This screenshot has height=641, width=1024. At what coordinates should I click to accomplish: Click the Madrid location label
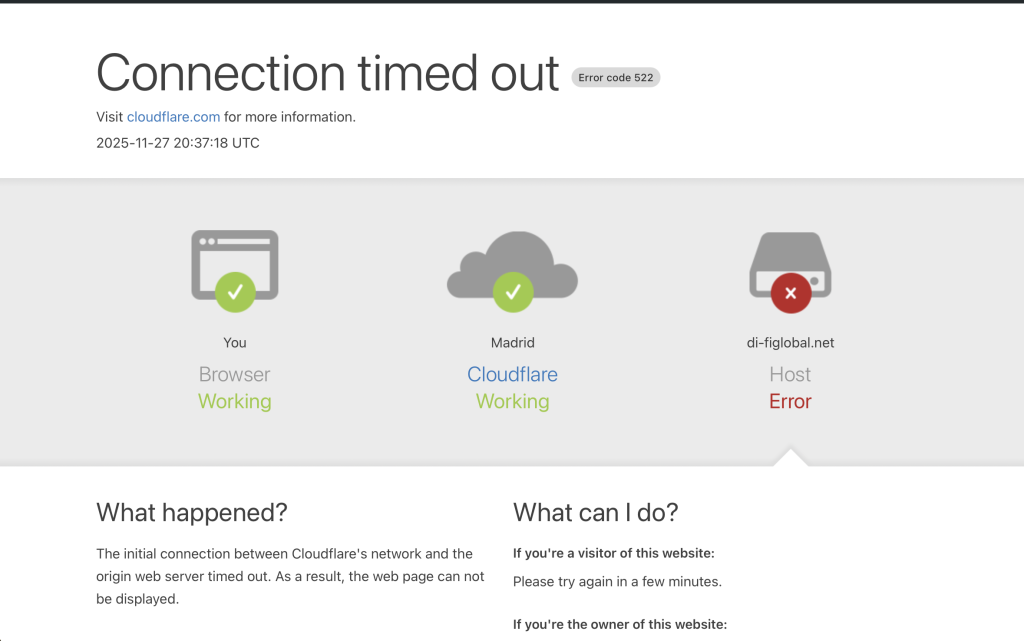(512, 343)
